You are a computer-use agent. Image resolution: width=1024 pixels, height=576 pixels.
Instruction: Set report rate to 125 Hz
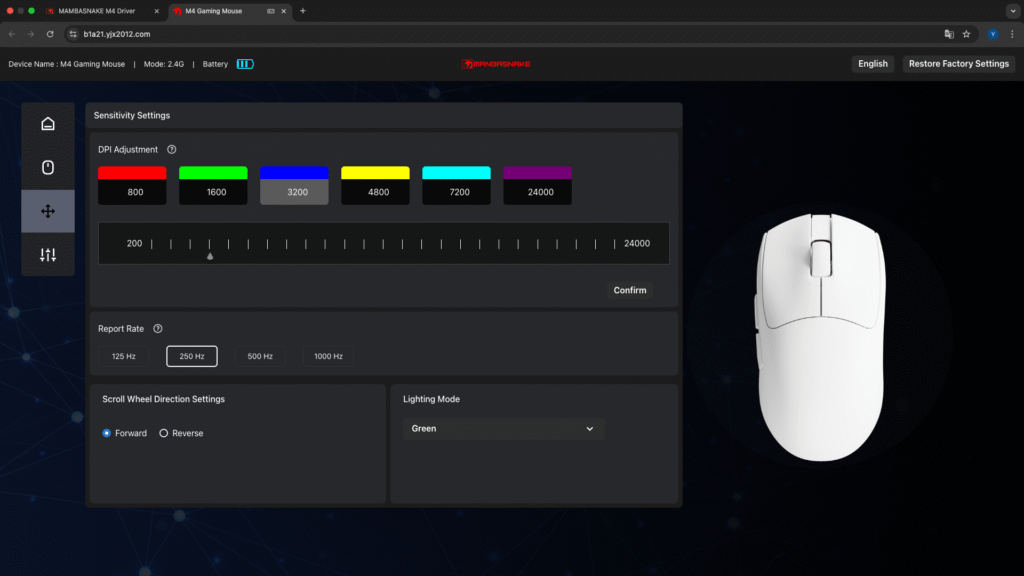[x=123, y=356]
